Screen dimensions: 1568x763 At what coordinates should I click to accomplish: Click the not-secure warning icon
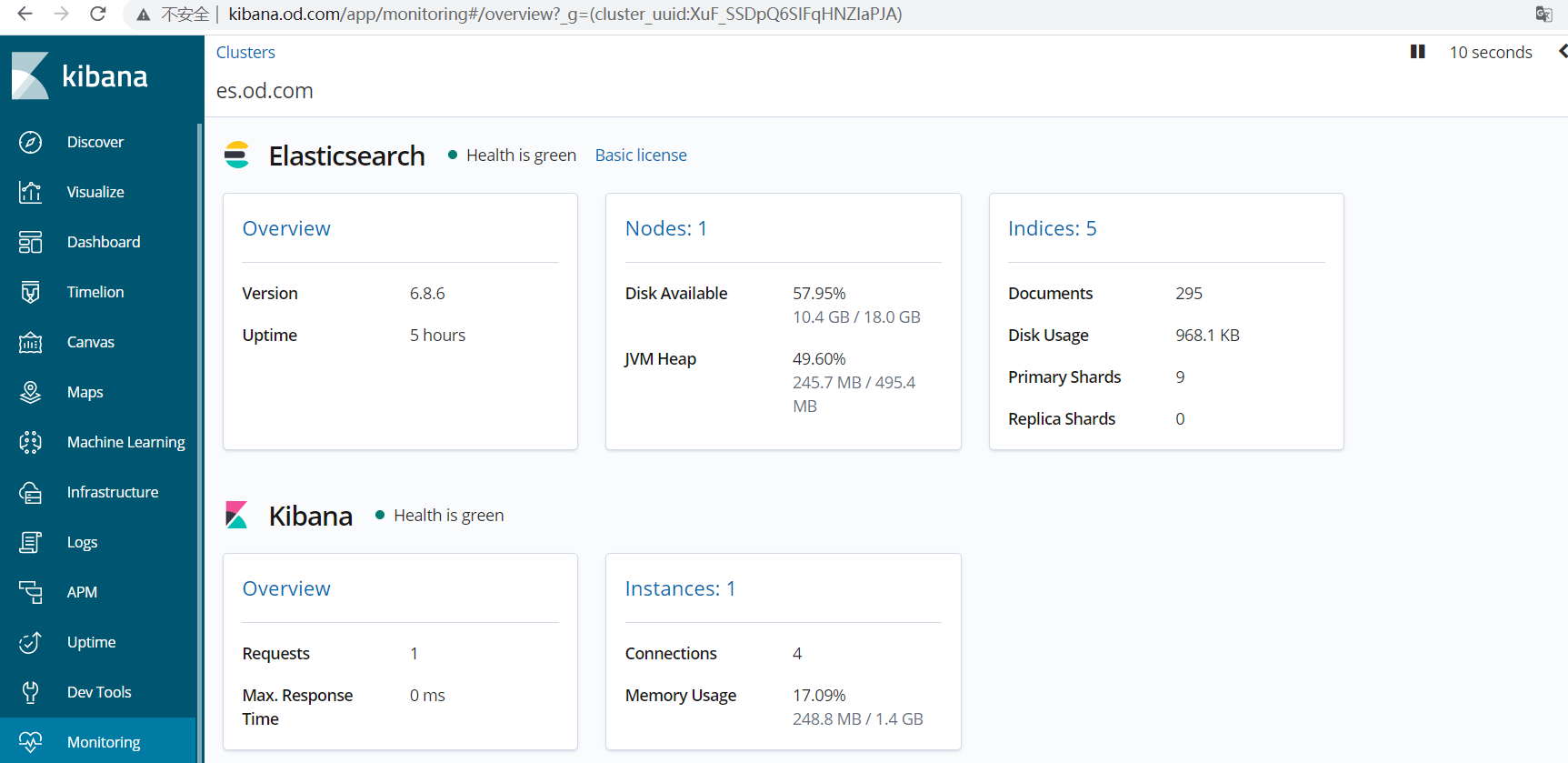144,15
